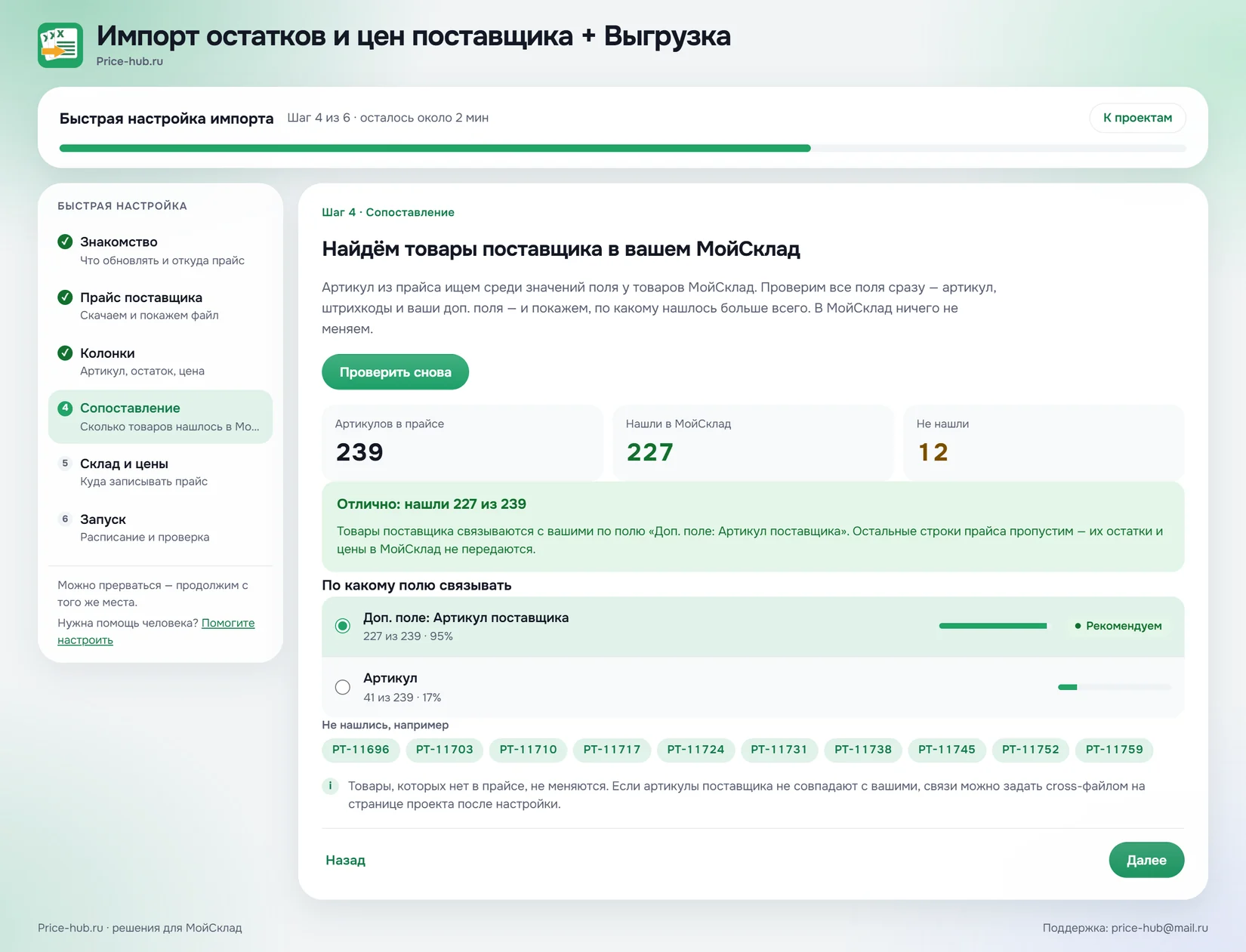Go to the Колонки step
This screenshot has width=1246, height=952.
pyautogui.click(x=160, y=362)
